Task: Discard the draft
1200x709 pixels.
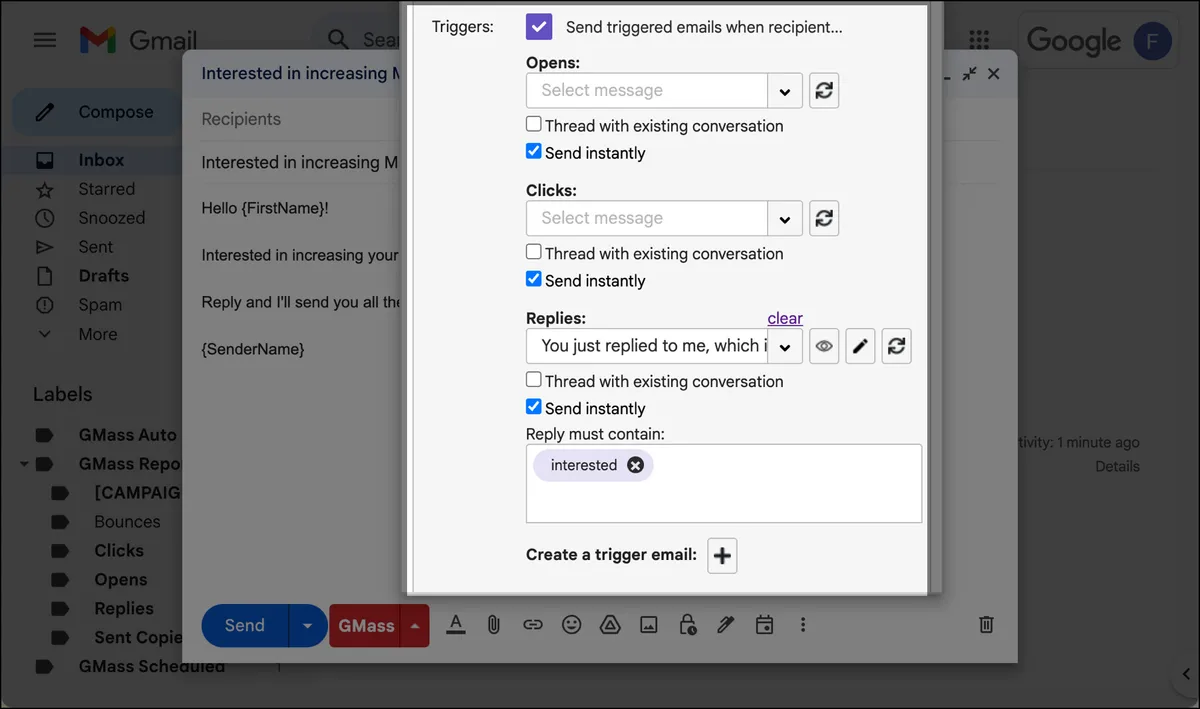Action: 986,625
